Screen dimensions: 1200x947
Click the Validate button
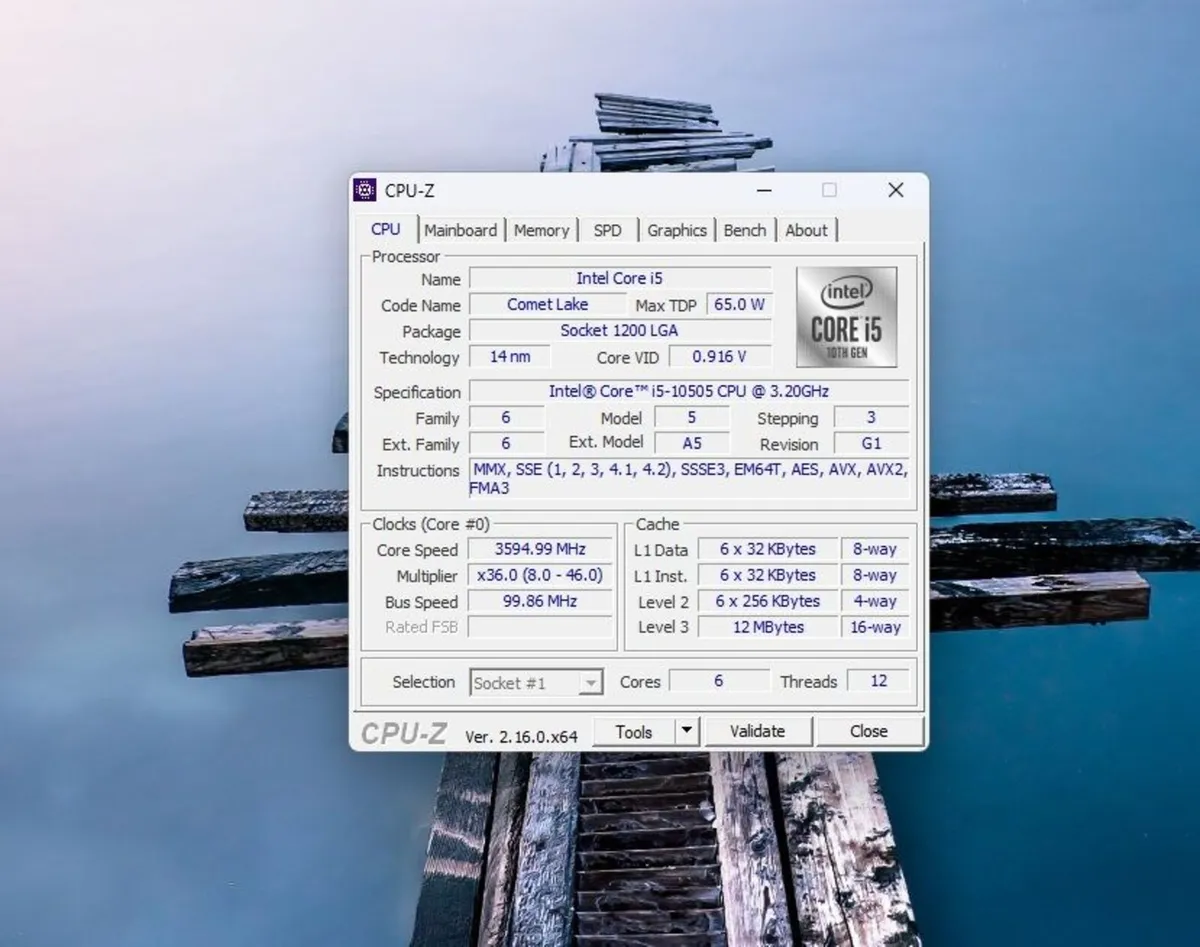(x=758, y=732)
